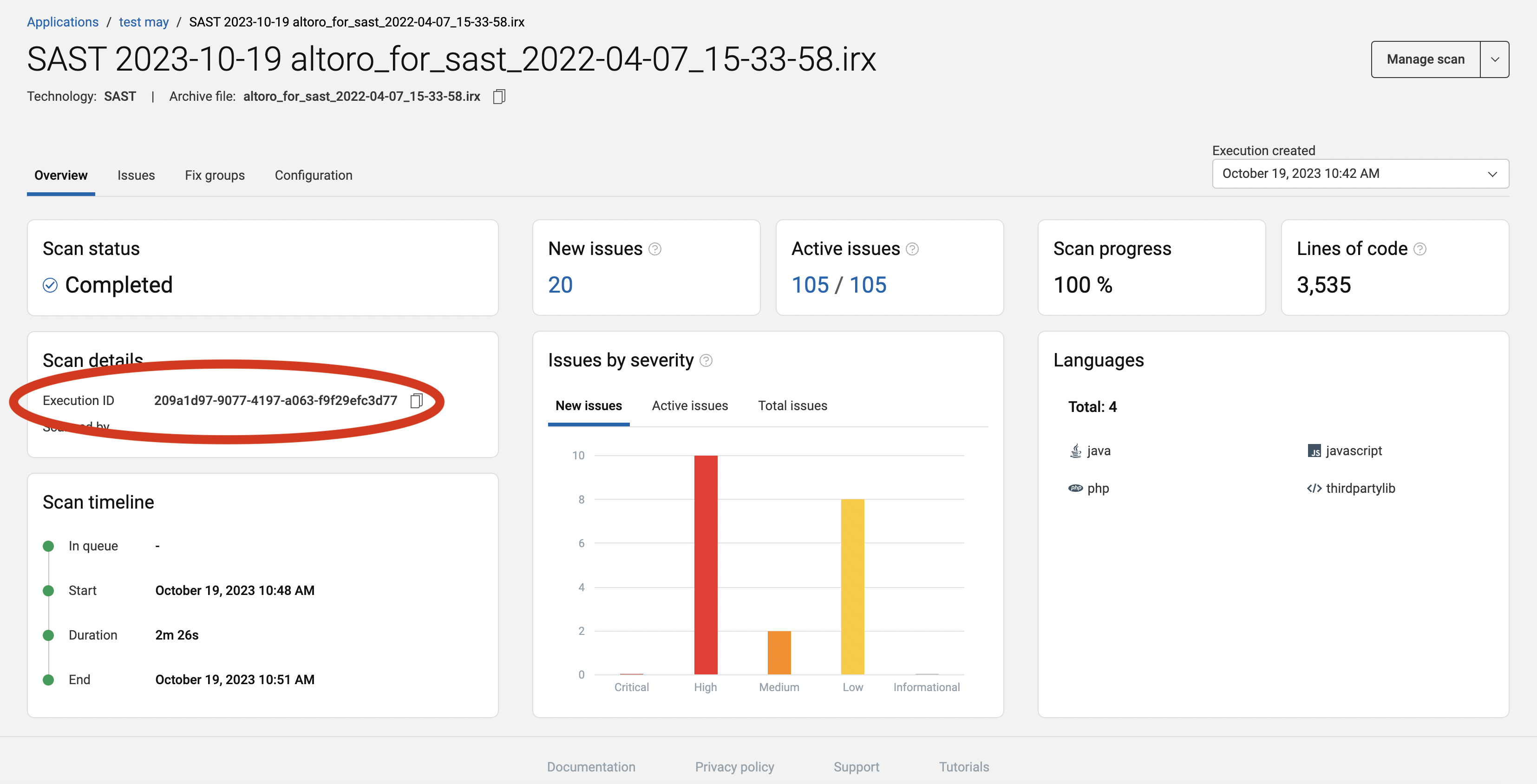The width and height of the screenshot is (1537, 784).
Task: Open the Configuration tab
Action: click(313, 176)
